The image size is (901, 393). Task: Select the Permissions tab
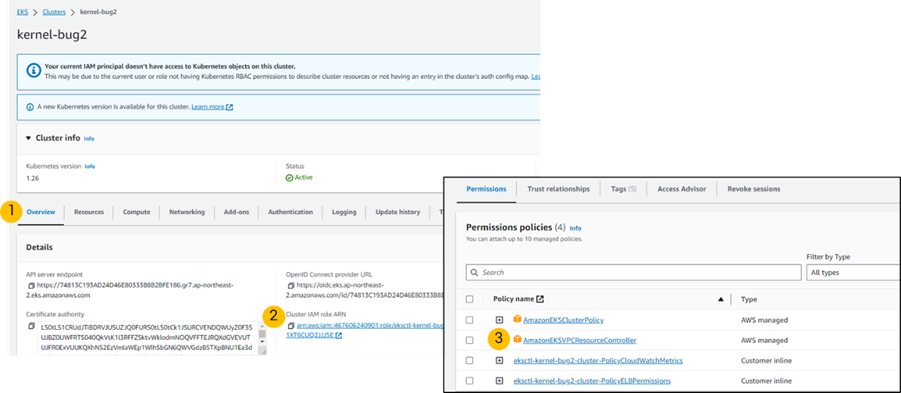486,189
